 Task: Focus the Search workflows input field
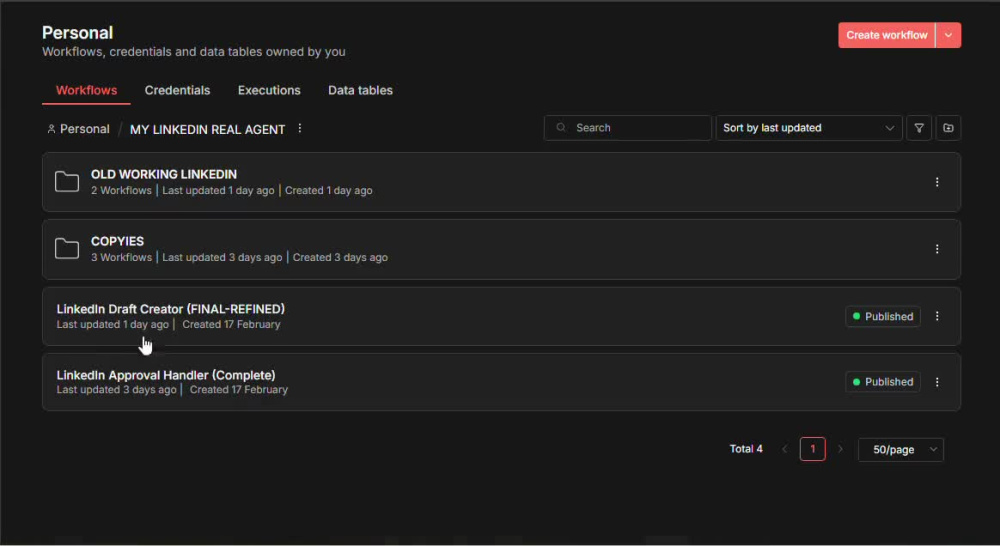pyautogui.click(x=628, y=128)
